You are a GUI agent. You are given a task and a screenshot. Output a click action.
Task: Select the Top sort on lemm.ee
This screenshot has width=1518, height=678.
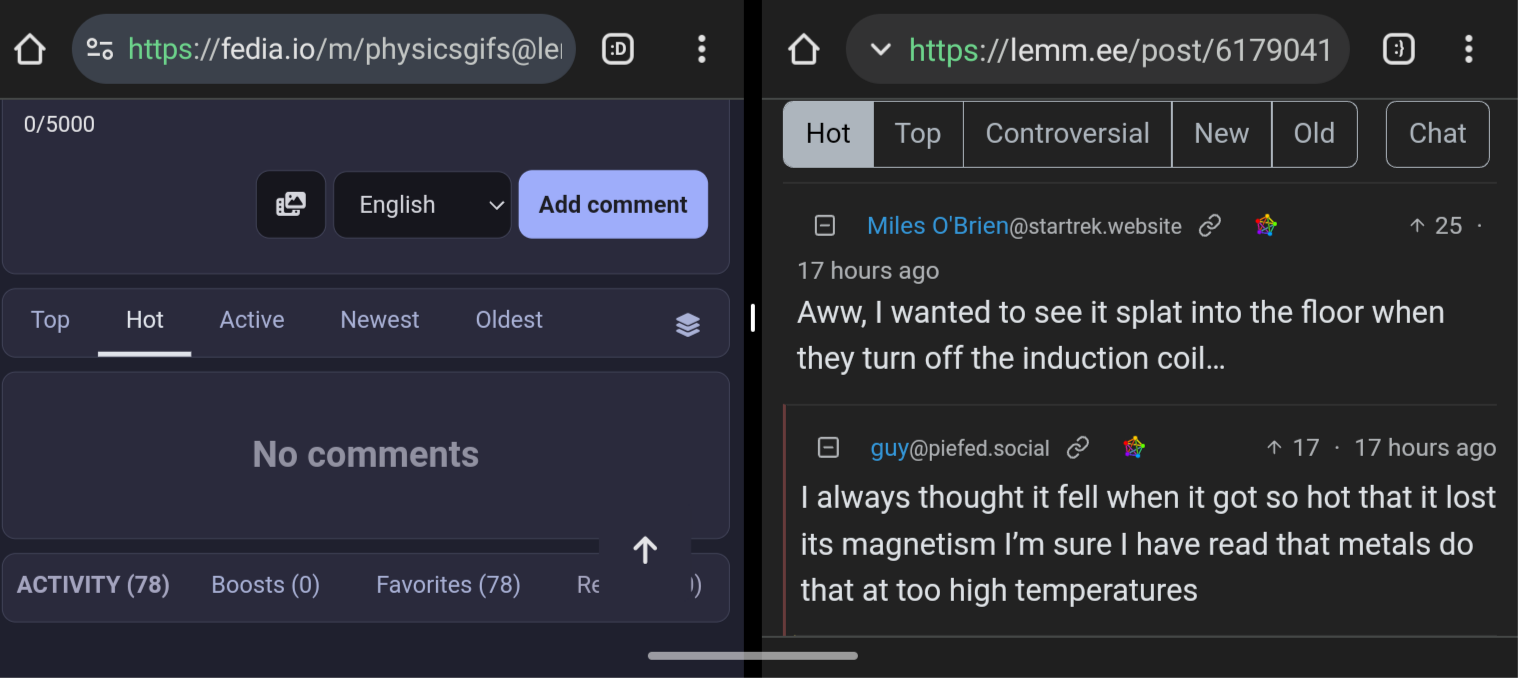(x=917, y=134)
